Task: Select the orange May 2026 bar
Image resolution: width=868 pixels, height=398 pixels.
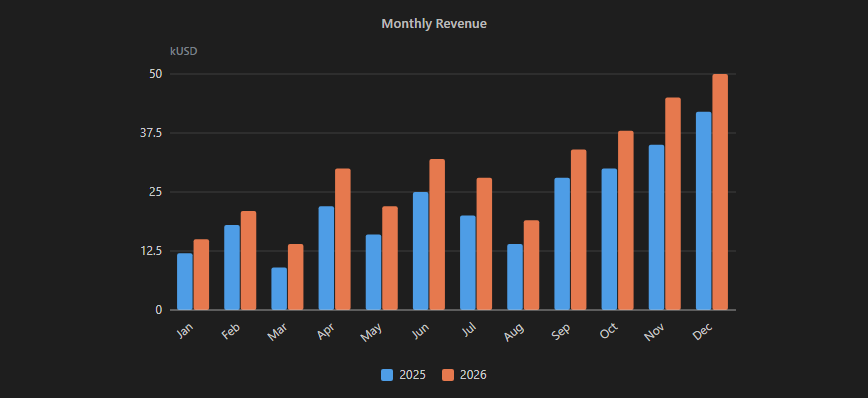Action: [x=390, y=258]
